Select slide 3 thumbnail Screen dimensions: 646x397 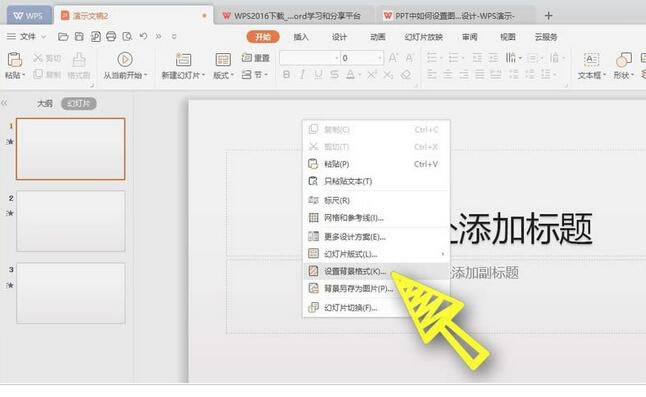coord(70,293)
